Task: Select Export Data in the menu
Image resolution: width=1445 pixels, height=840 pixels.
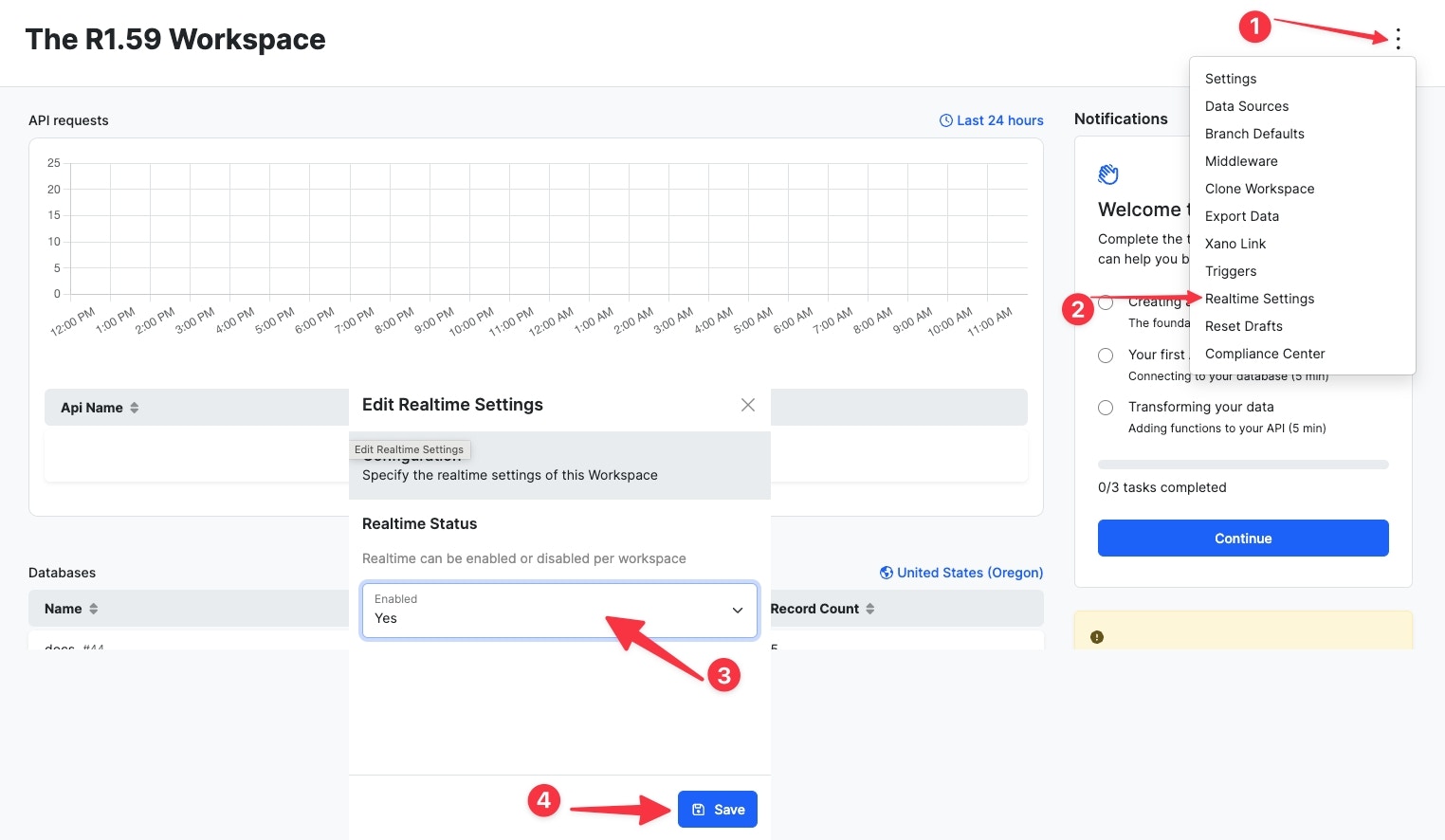Action: pos(1242,216)
